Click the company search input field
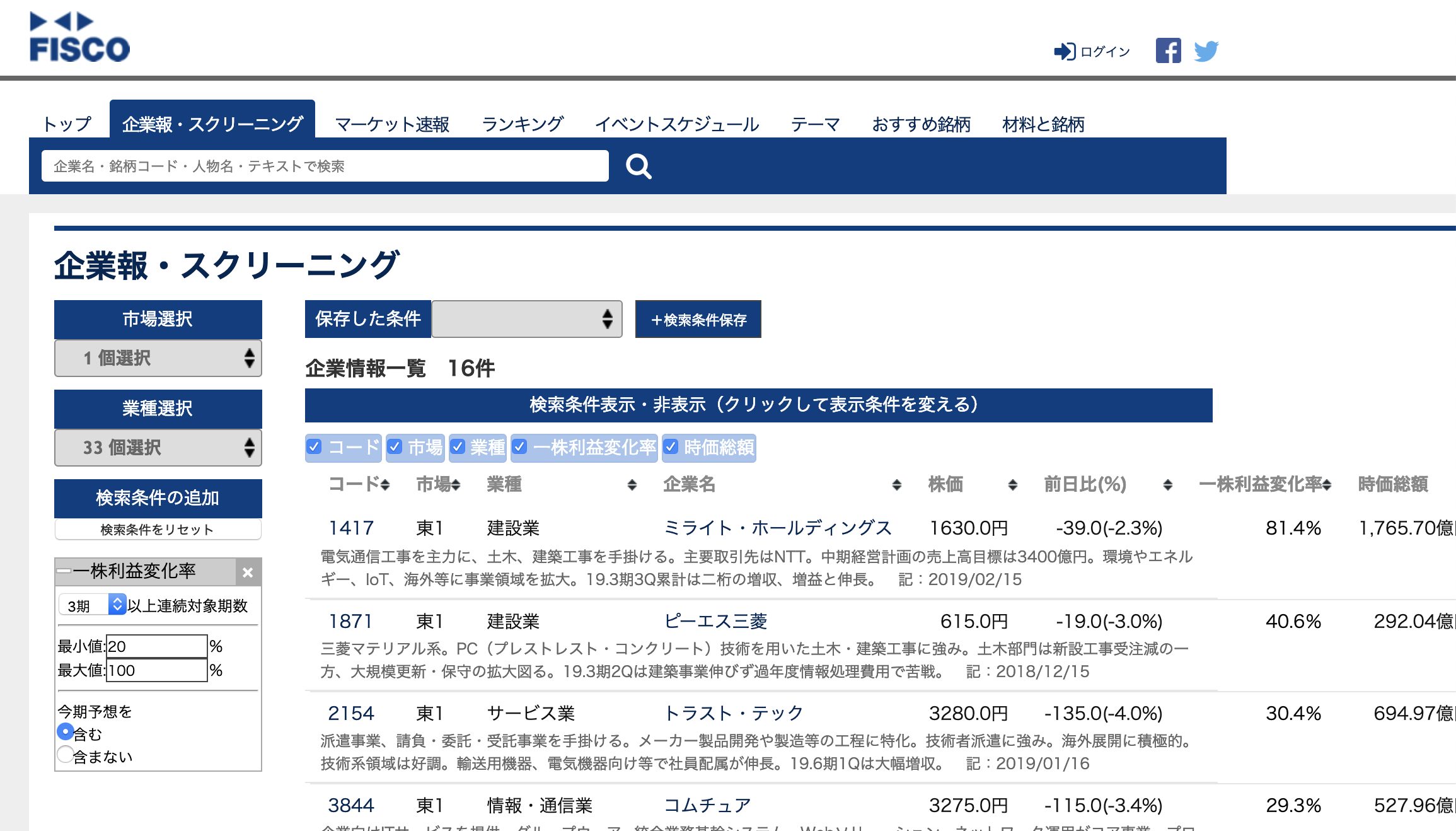 325,166
